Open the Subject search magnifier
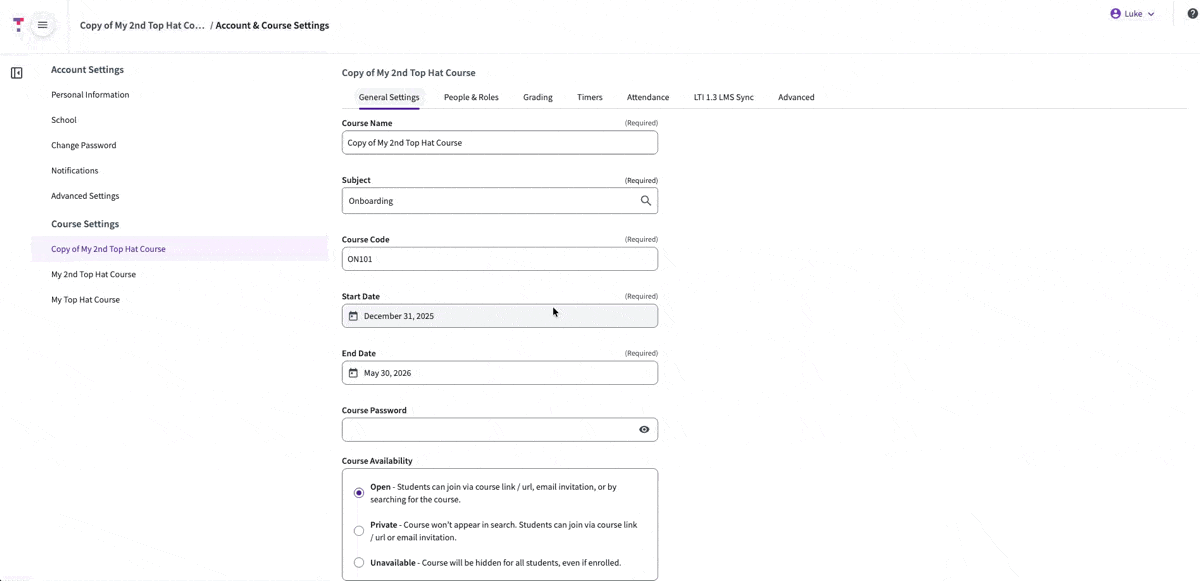1200x581 pixels. point(645,200)
